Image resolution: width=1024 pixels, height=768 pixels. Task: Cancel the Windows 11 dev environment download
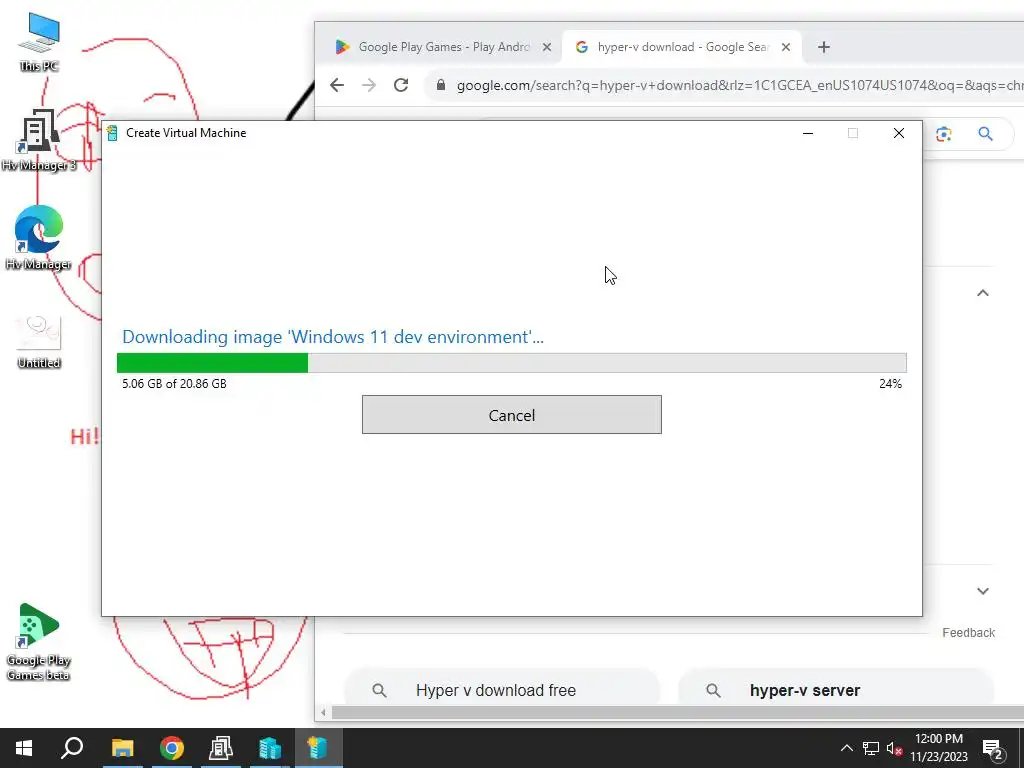[x=511, y=415]
